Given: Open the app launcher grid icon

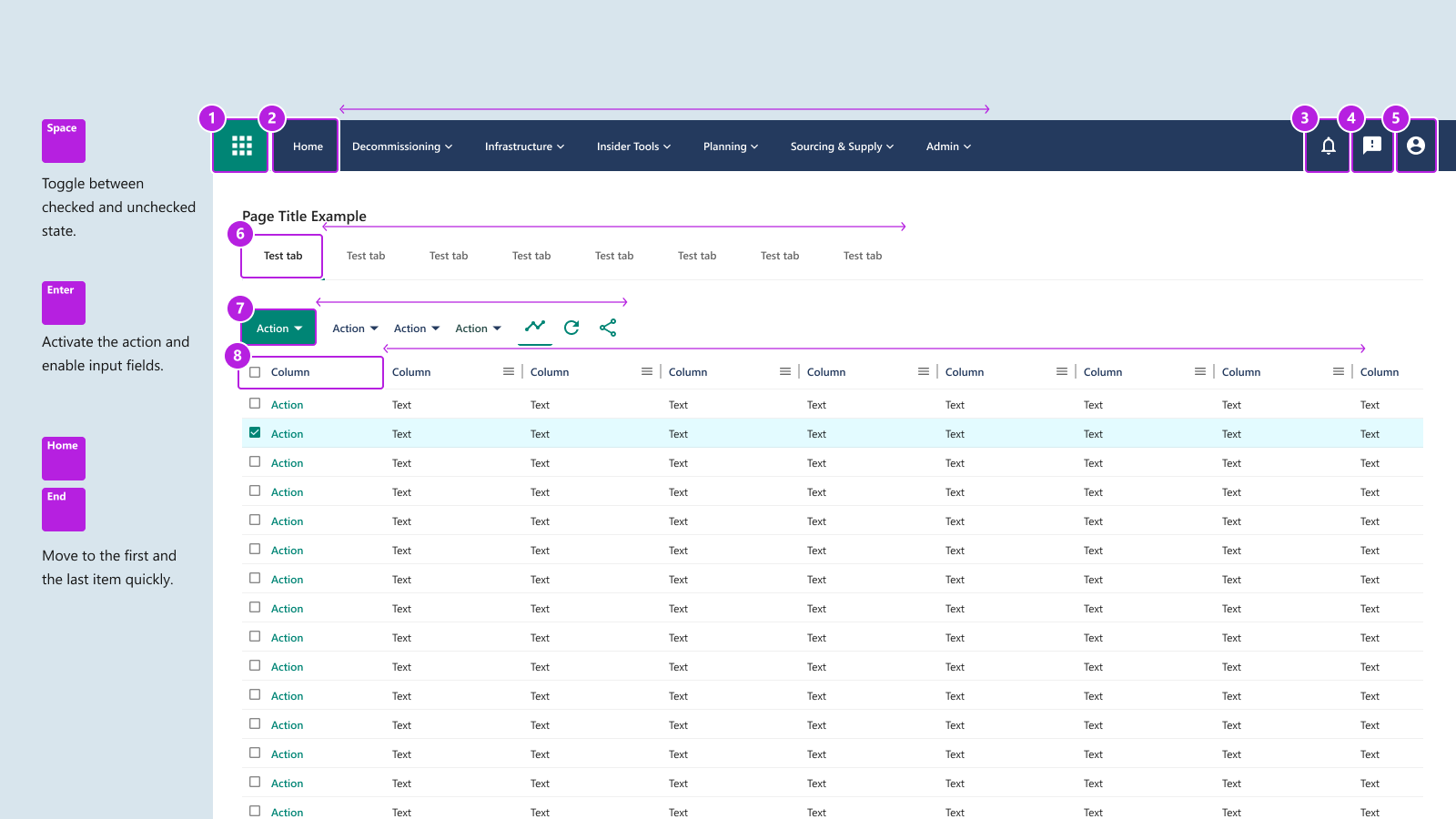Looking at the screenshot, I should tap(241, 146).
